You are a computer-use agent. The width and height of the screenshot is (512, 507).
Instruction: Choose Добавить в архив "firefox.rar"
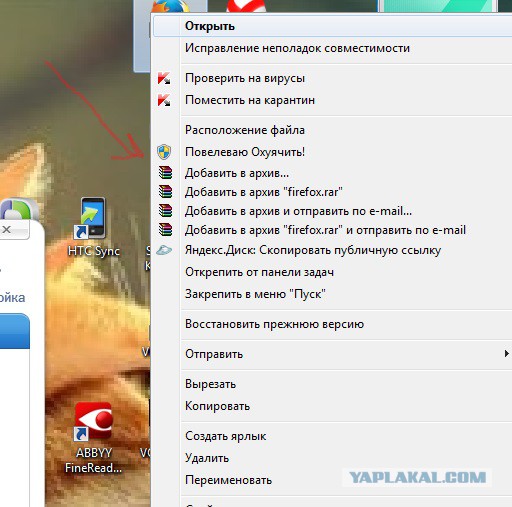[x=333, y=192]
